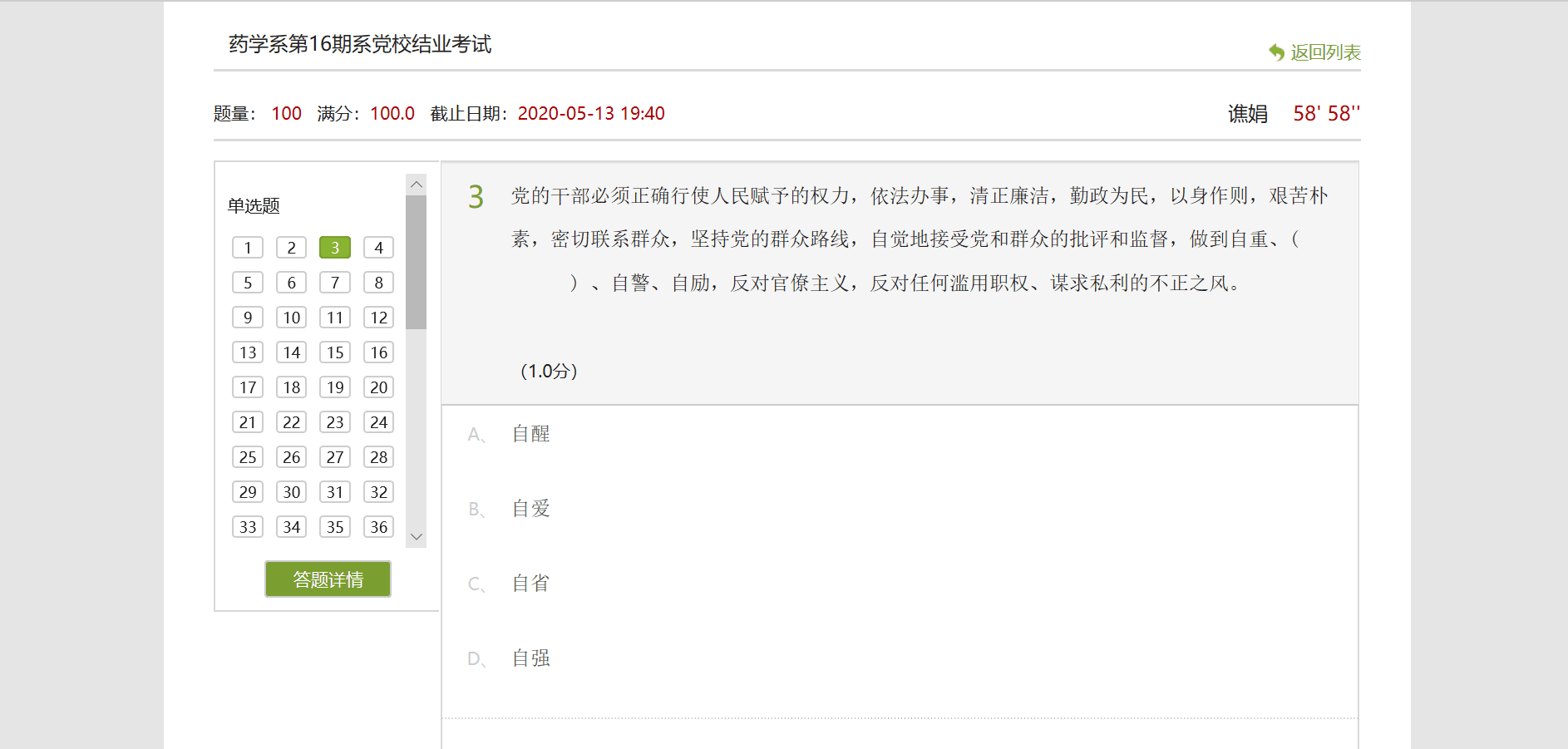Open question 10

coord(291,318)
